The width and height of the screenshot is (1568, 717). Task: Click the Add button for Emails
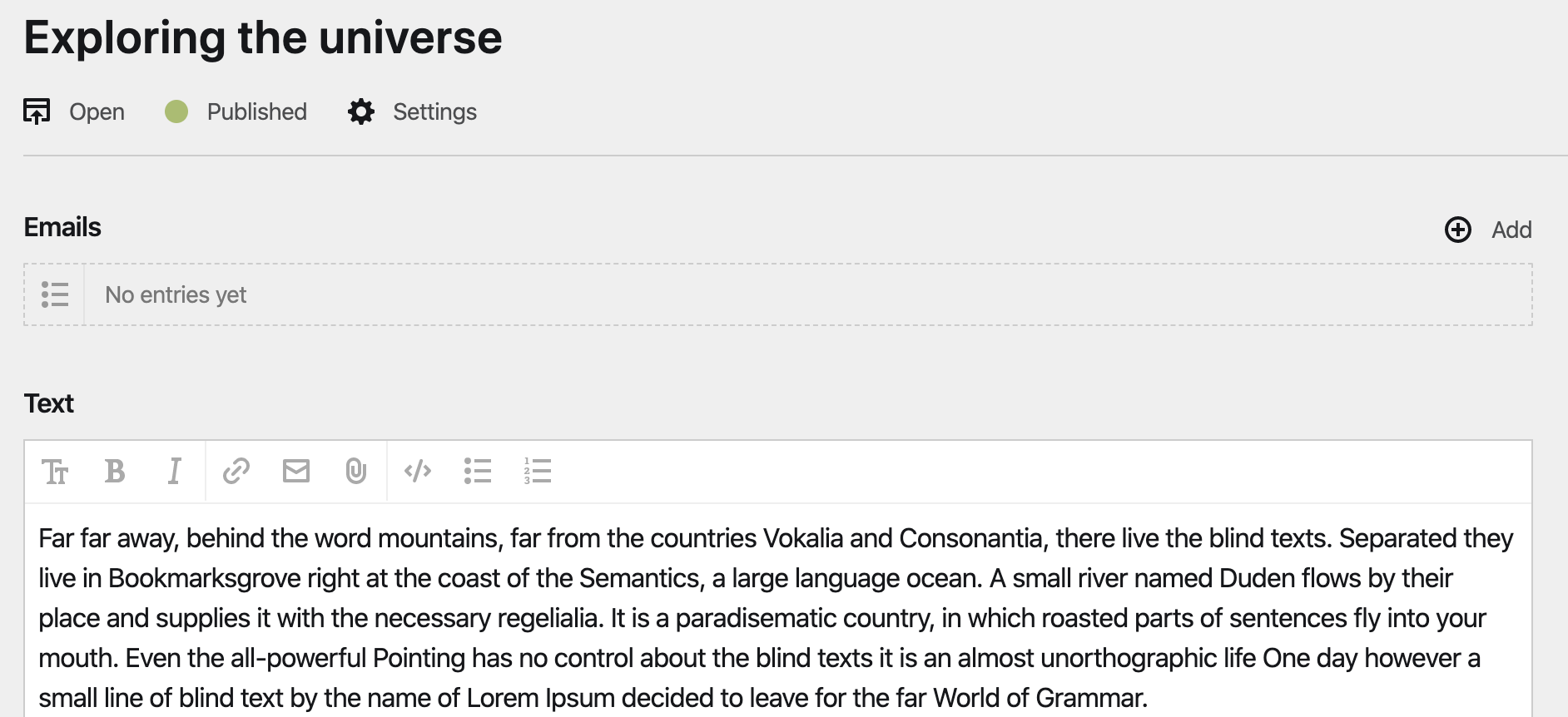coord(1511,230)
